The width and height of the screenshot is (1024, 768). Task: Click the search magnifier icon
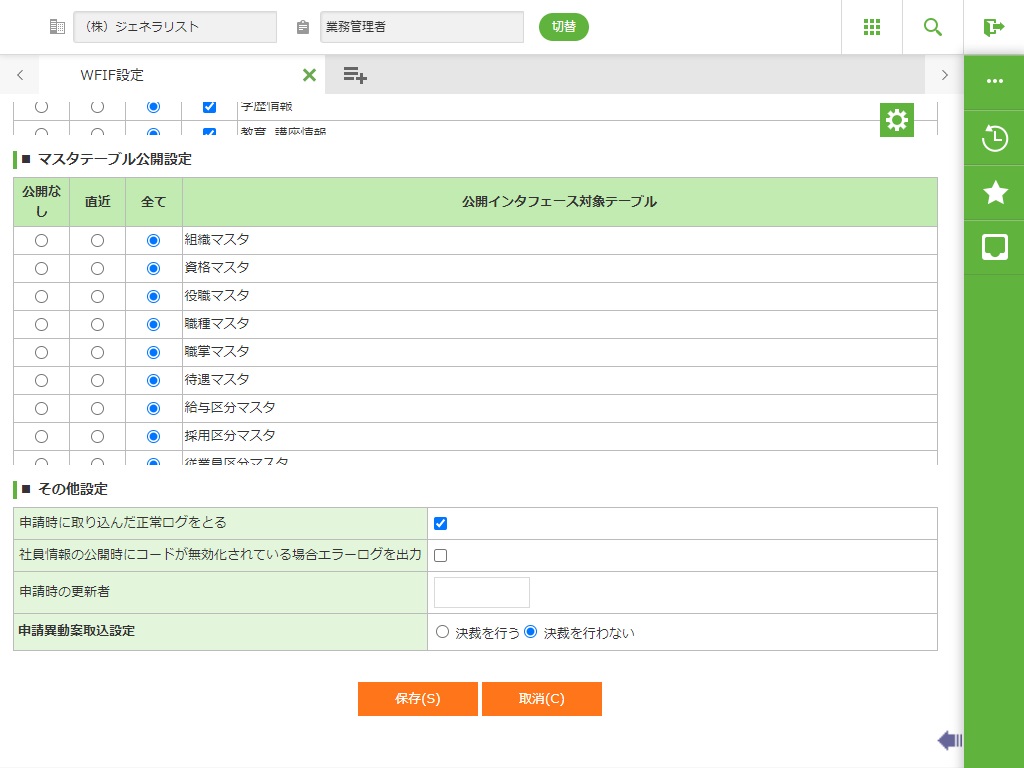pos(933,27)
